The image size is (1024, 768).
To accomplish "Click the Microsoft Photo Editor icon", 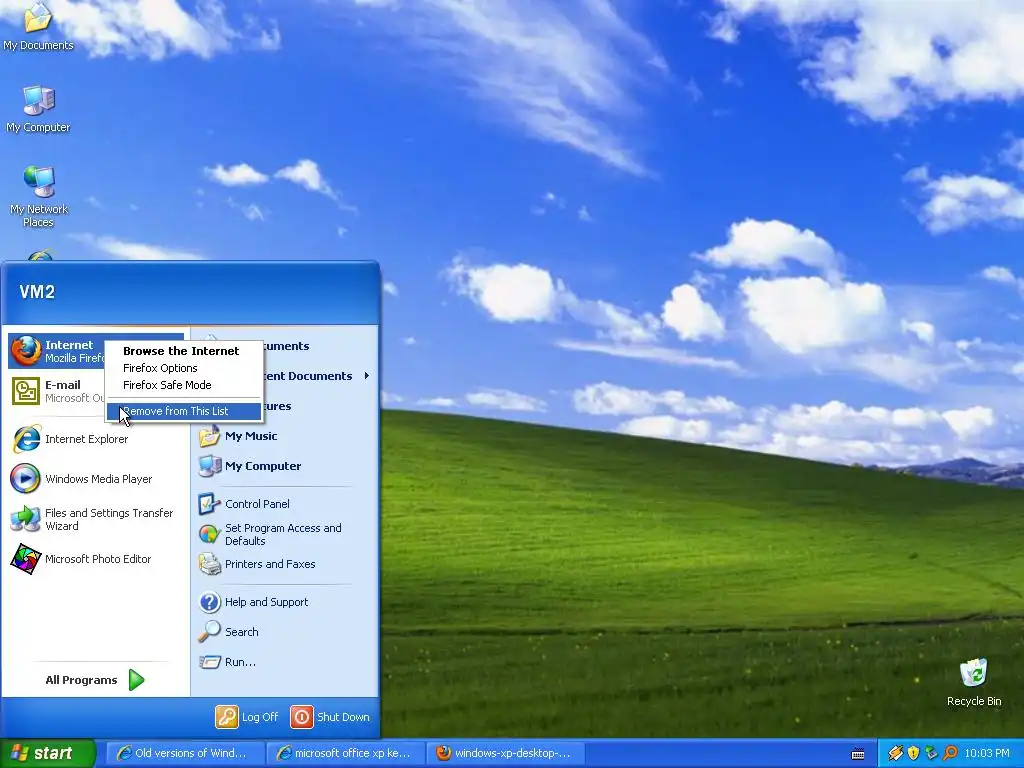I will coord(25,559).
